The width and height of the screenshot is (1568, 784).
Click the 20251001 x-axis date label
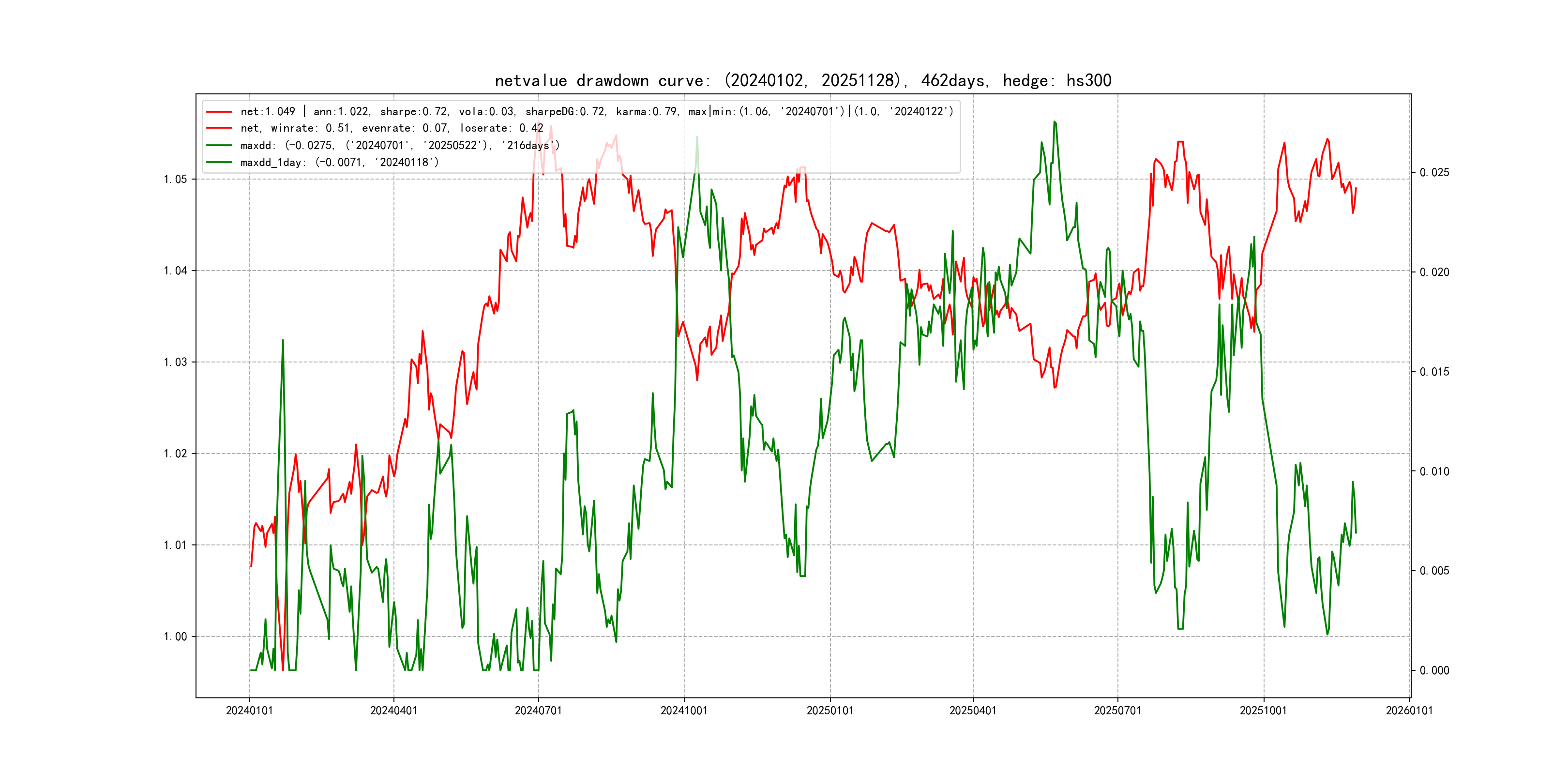[1263, 711]
